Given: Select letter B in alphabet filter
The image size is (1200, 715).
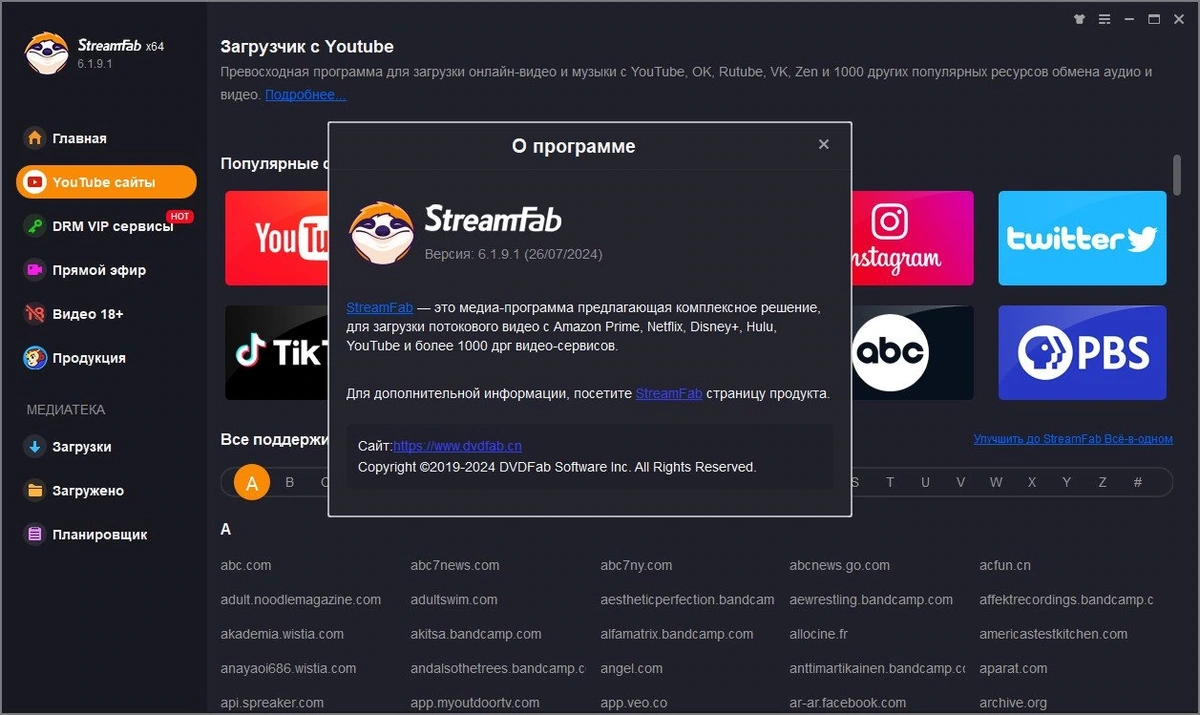Looking at the screenshot, I should pyautogui.click(x=290, y=483).
